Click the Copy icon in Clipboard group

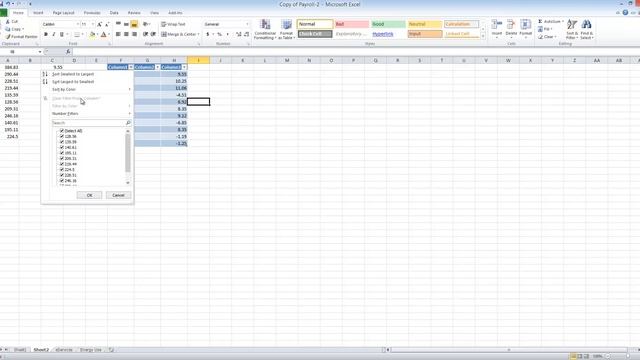8,29
